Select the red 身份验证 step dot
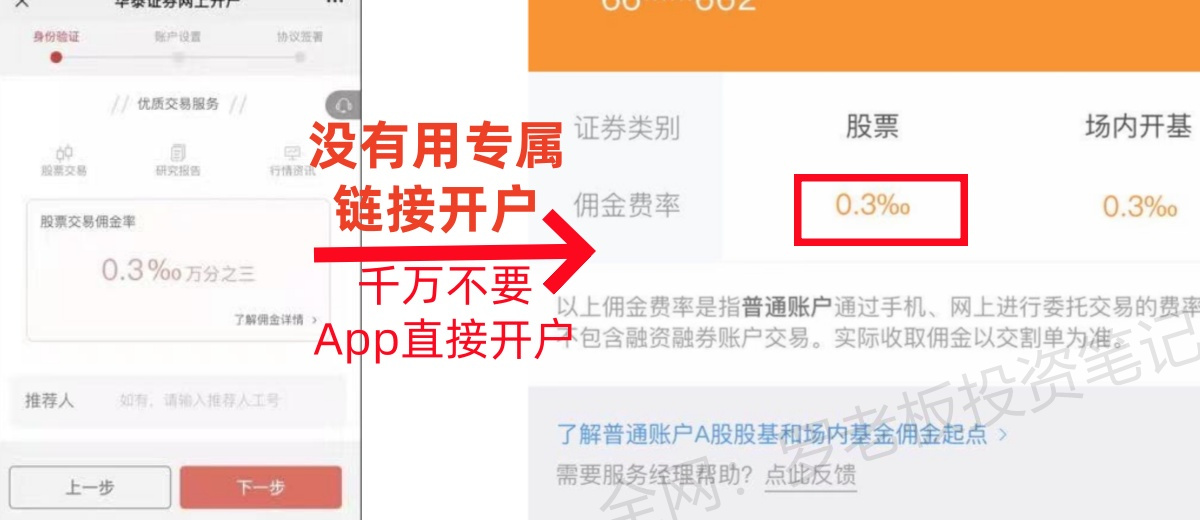Viewport: 1200px width, 520px height. coord(56,58)
